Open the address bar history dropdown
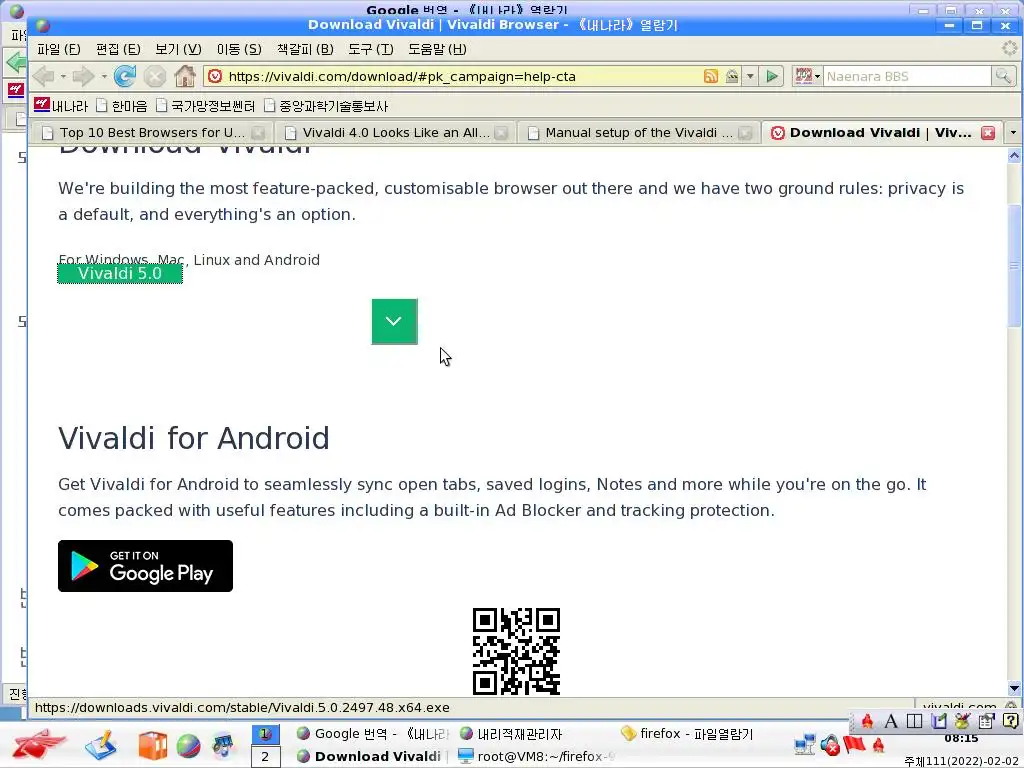The width and height of the screenshot is (1024, 768). point(750,76)
